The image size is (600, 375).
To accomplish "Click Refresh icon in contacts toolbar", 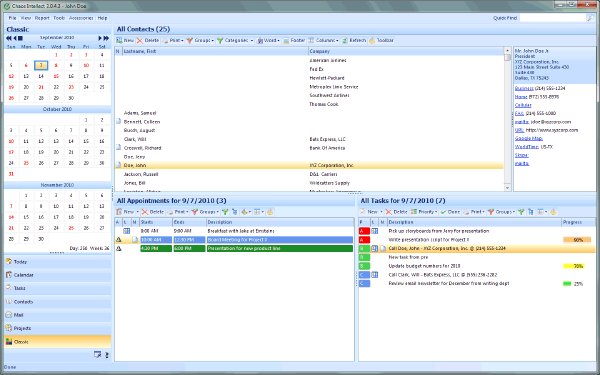I will (x=345, y=41).
